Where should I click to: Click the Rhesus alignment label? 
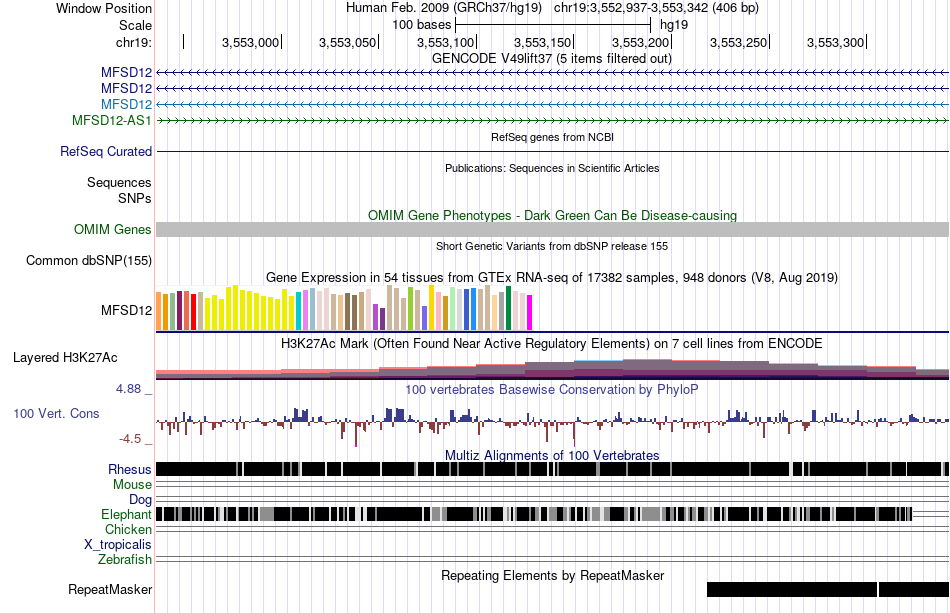coord(130,469)
